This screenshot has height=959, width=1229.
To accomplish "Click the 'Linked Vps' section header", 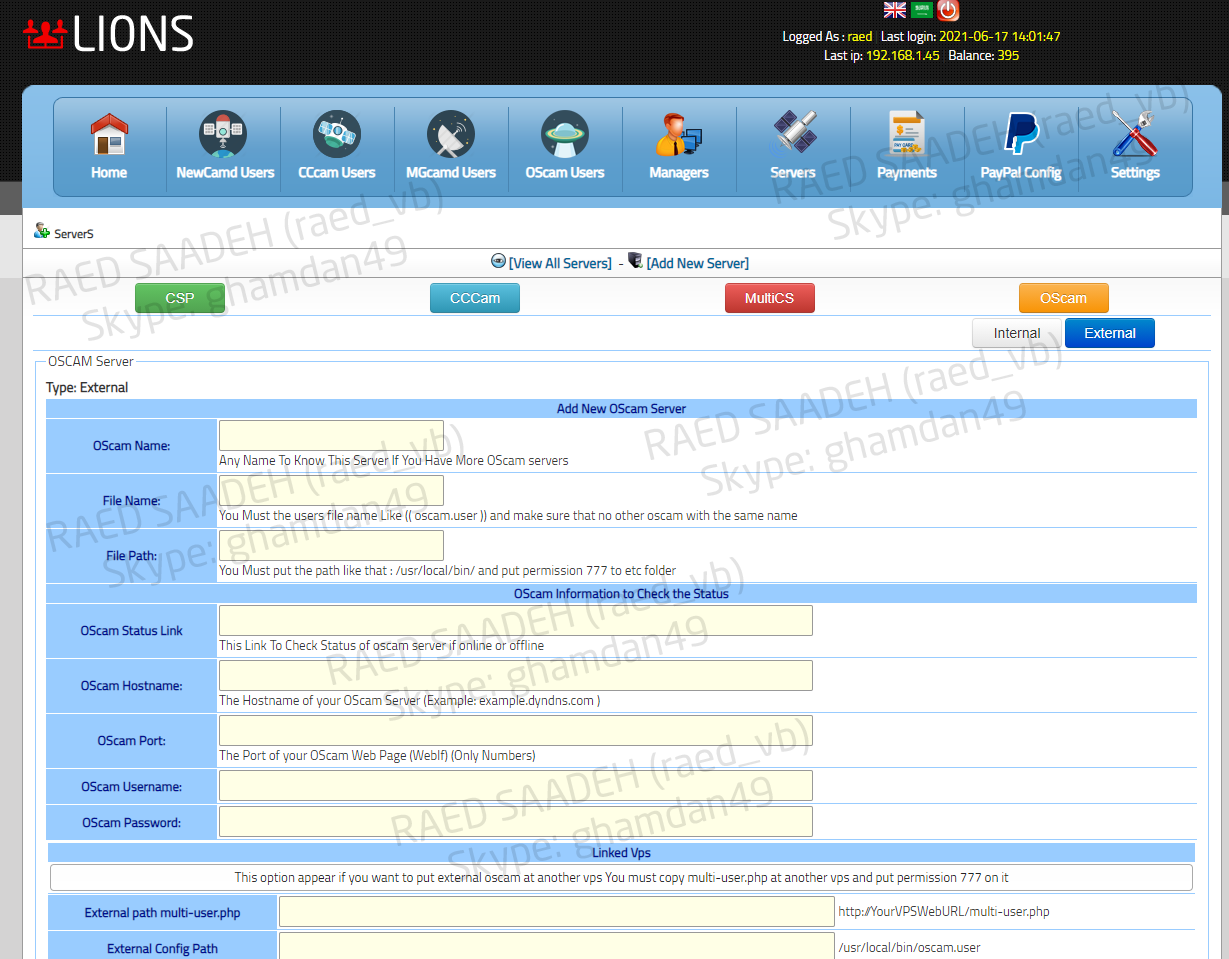I will coord(621,853).
